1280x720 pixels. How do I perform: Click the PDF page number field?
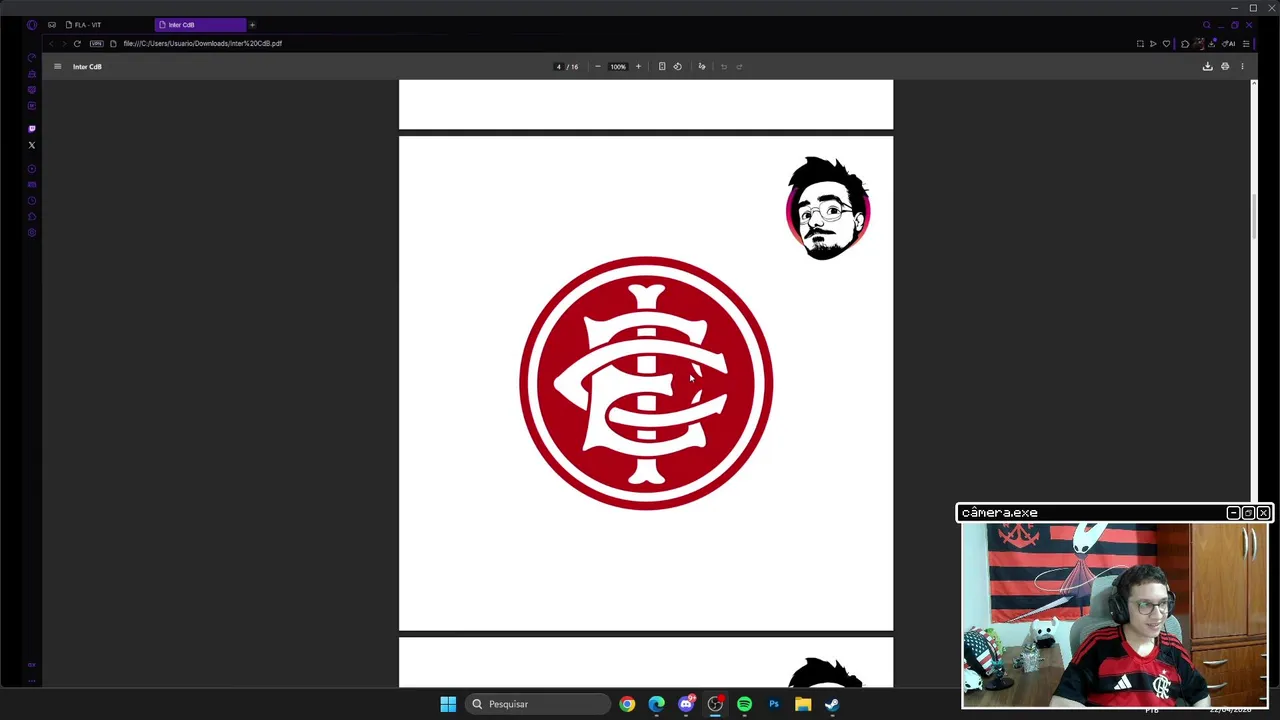(x=559, y=67)
